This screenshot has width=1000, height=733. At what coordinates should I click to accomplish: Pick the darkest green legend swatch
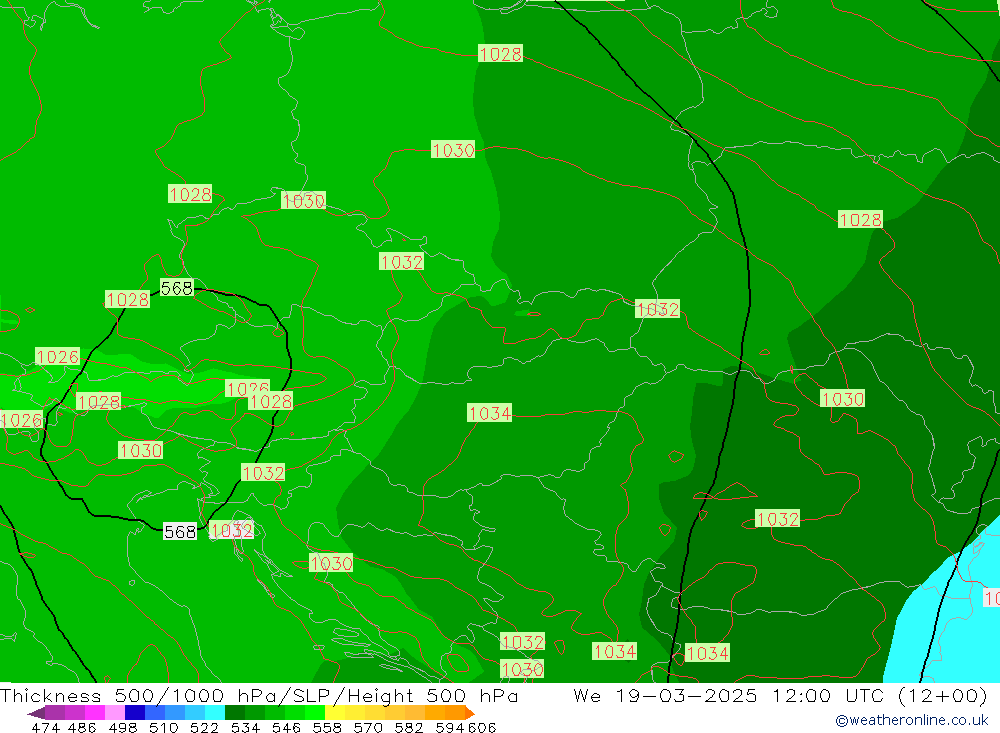click(235, 713)
